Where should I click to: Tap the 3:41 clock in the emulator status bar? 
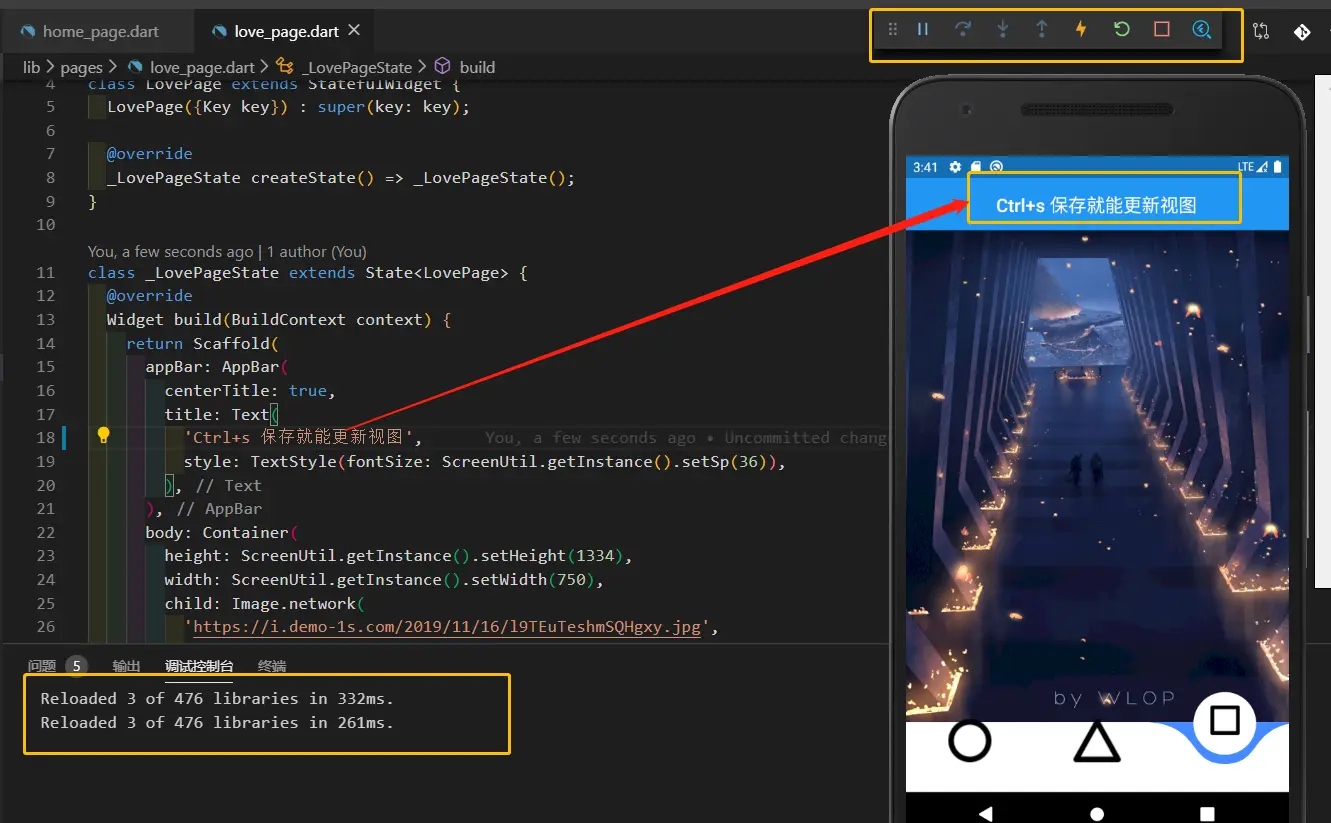925,167
